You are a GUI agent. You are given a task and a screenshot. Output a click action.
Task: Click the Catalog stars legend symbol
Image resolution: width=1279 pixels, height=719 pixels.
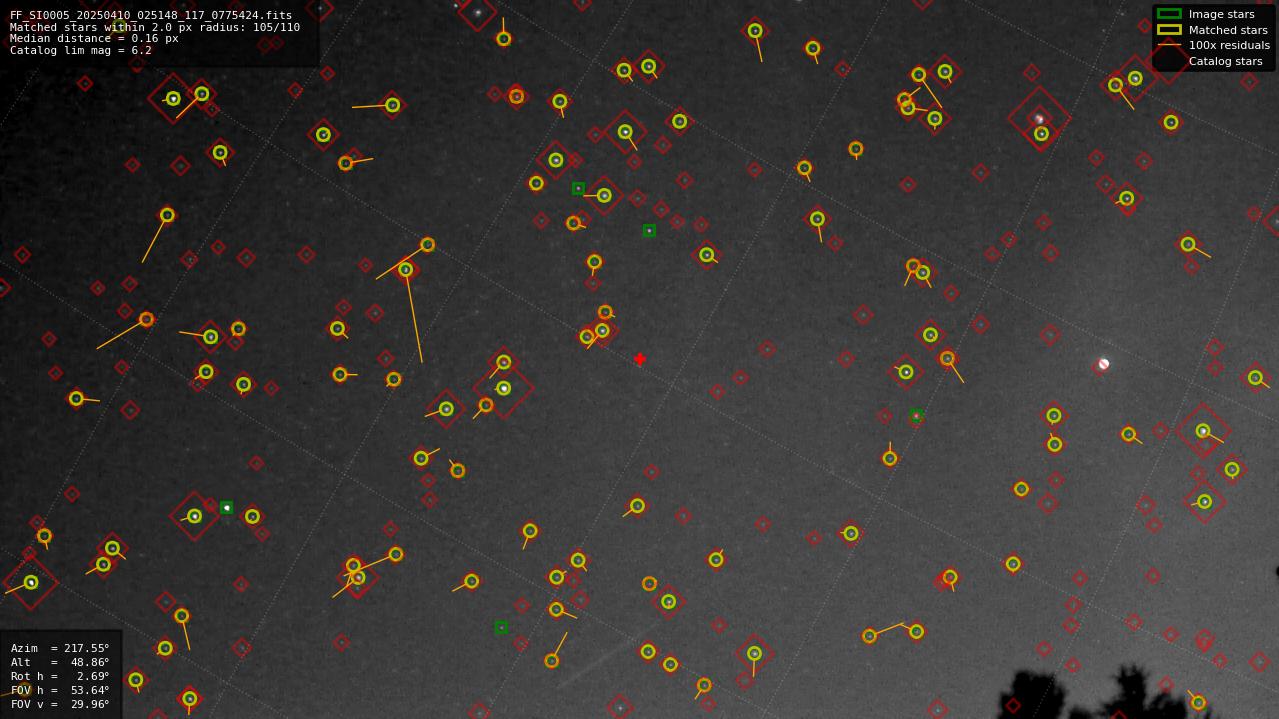coord(1169,61)
